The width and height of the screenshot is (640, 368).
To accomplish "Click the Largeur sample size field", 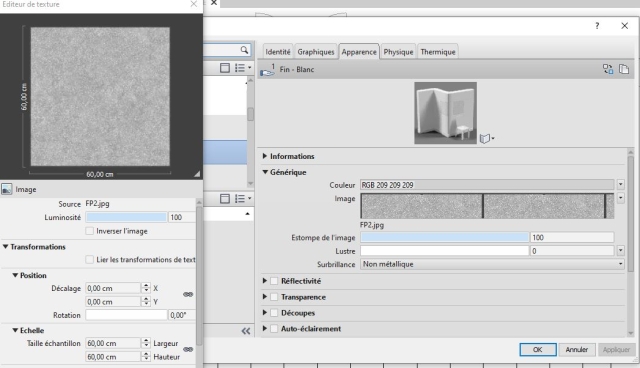I will click(113, 343).
